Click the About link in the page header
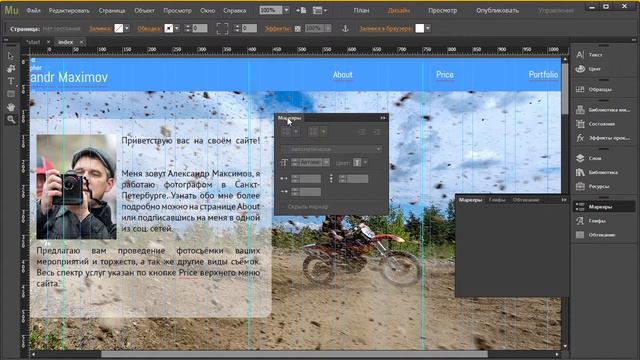The height and width of the screenshot is (360, 640). point(342,75)
